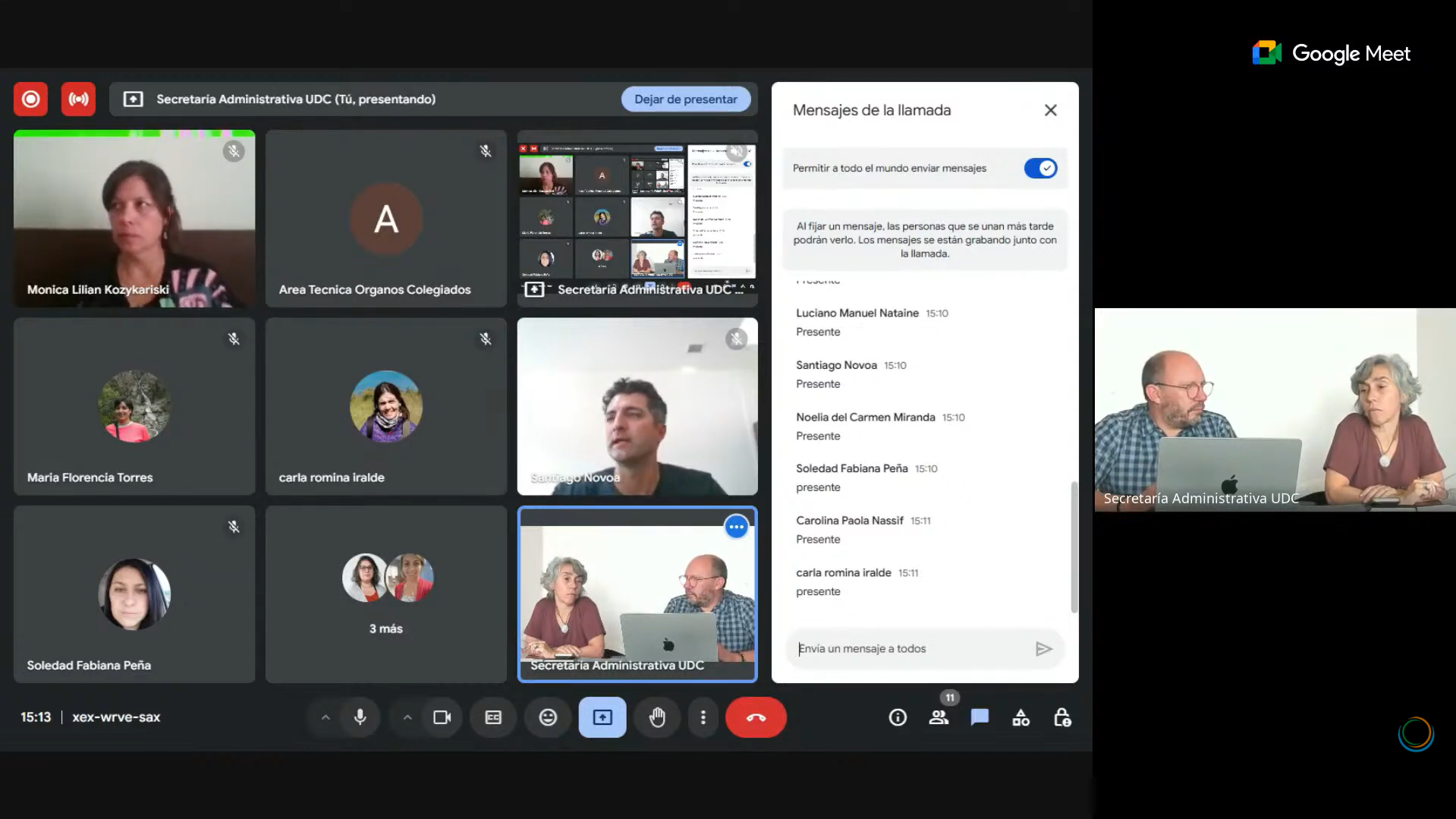Hang up and leave the call
1456x819 pixels.
tap(756, 717)
